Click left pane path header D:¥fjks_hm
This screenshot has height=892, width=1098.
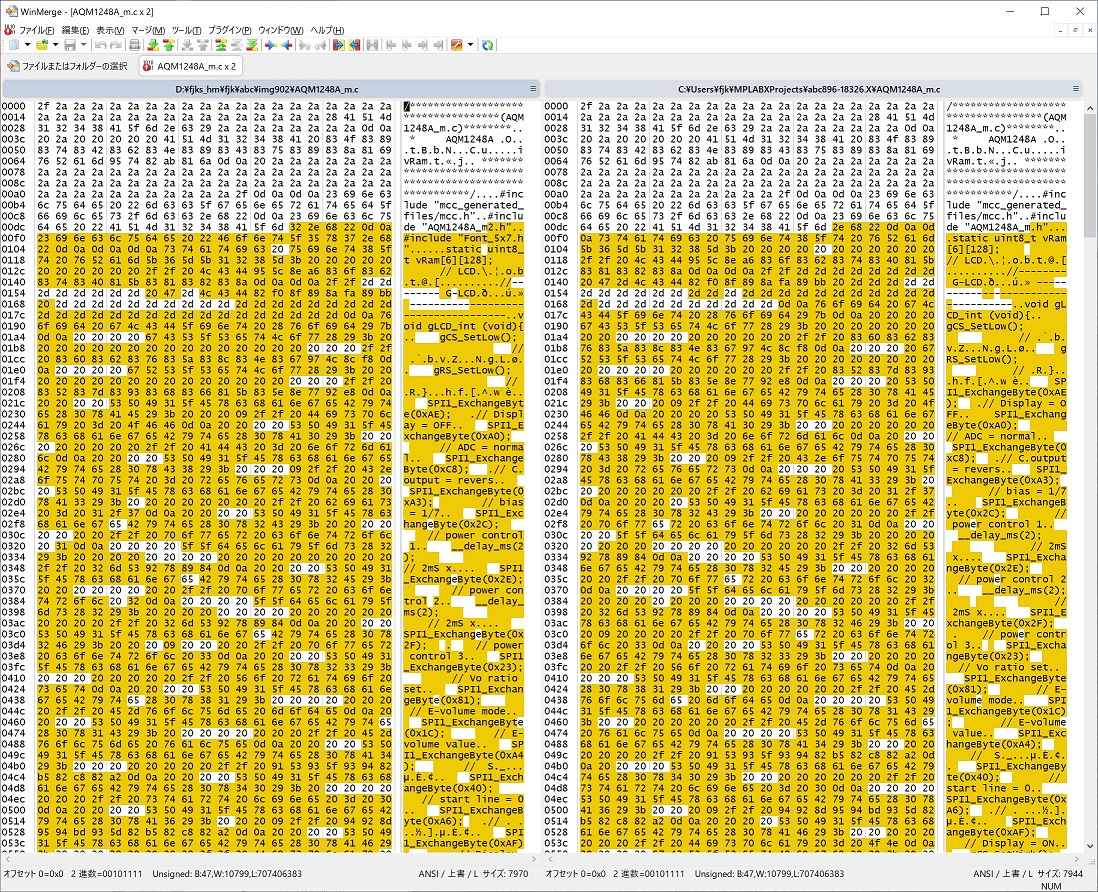click(x=267, y=89)
